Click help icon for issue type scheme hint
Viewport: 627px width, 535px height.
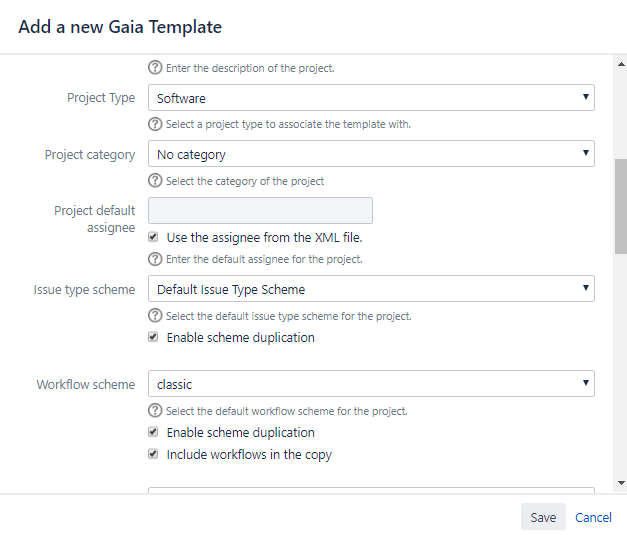pos(155,316)
